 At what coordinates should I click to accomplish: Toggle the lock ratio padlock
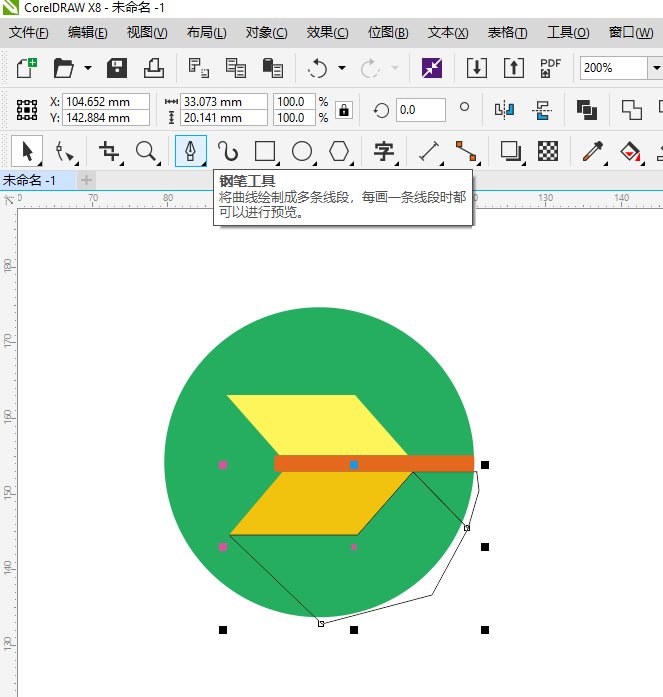(x=344, y=110)
